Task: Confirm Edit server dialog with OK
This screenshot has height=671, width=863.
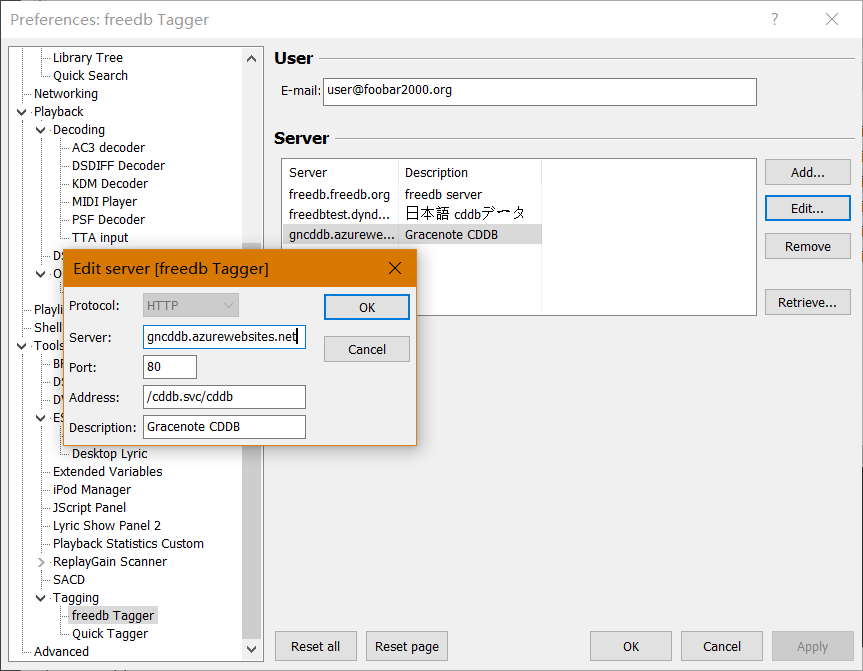Action: click(x=367, y=307)
